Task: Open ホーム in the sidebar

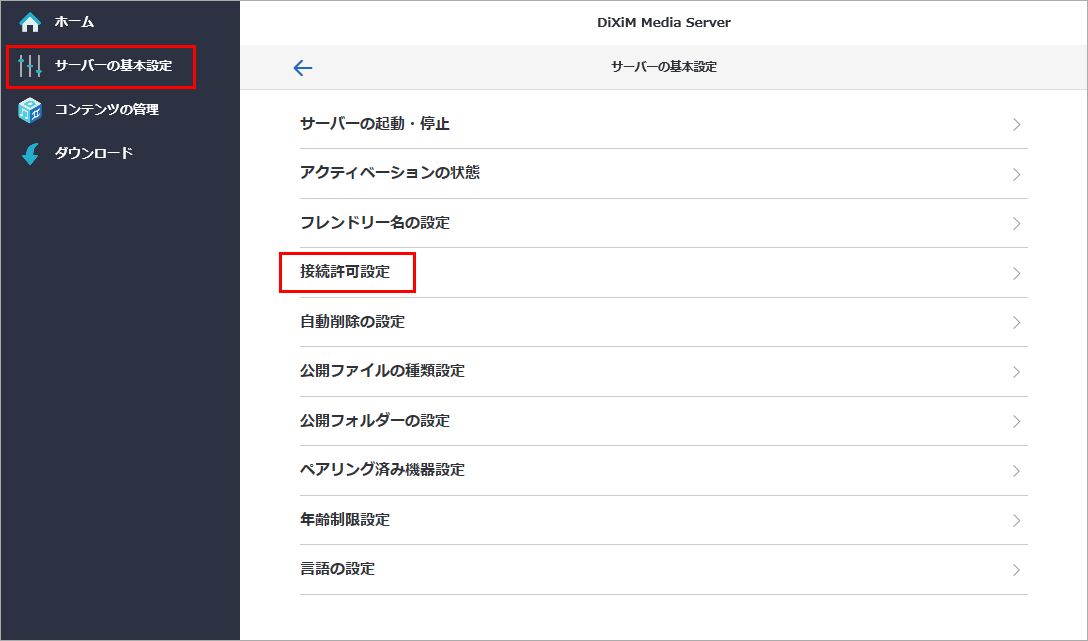Action: [x=74, y=22]
